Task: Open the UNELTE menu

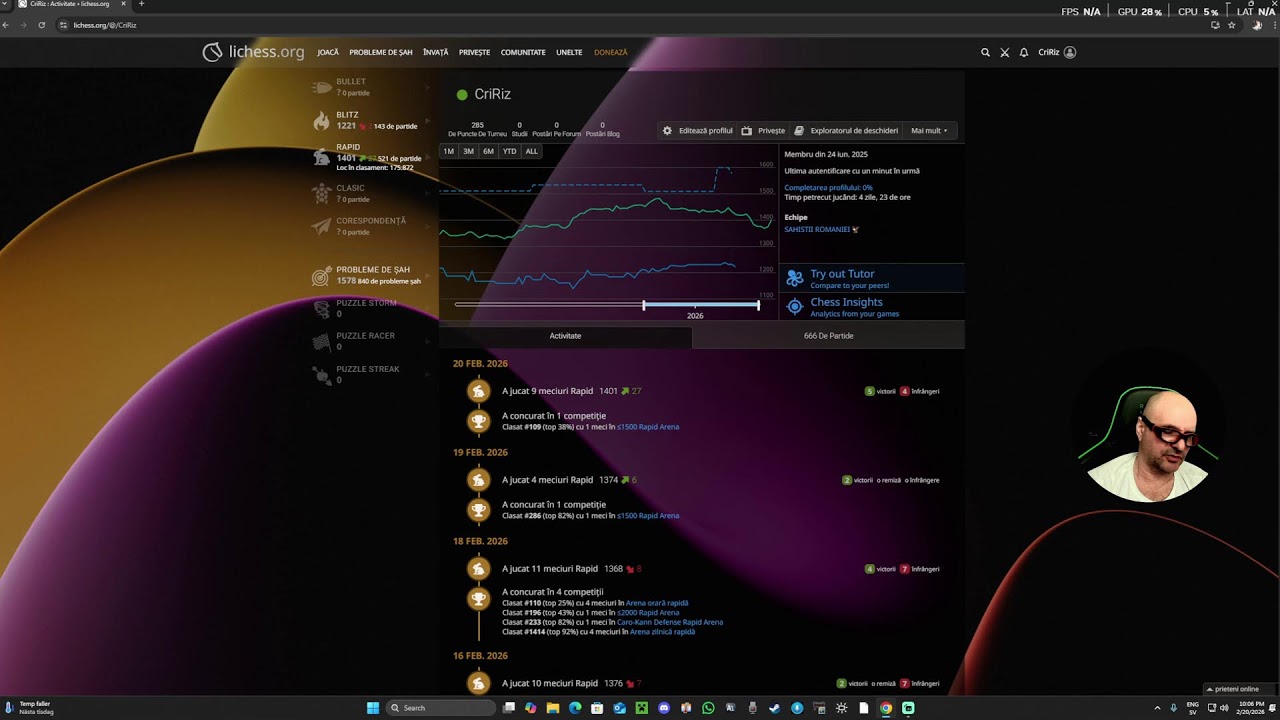Action: click(x=569, y=52)
